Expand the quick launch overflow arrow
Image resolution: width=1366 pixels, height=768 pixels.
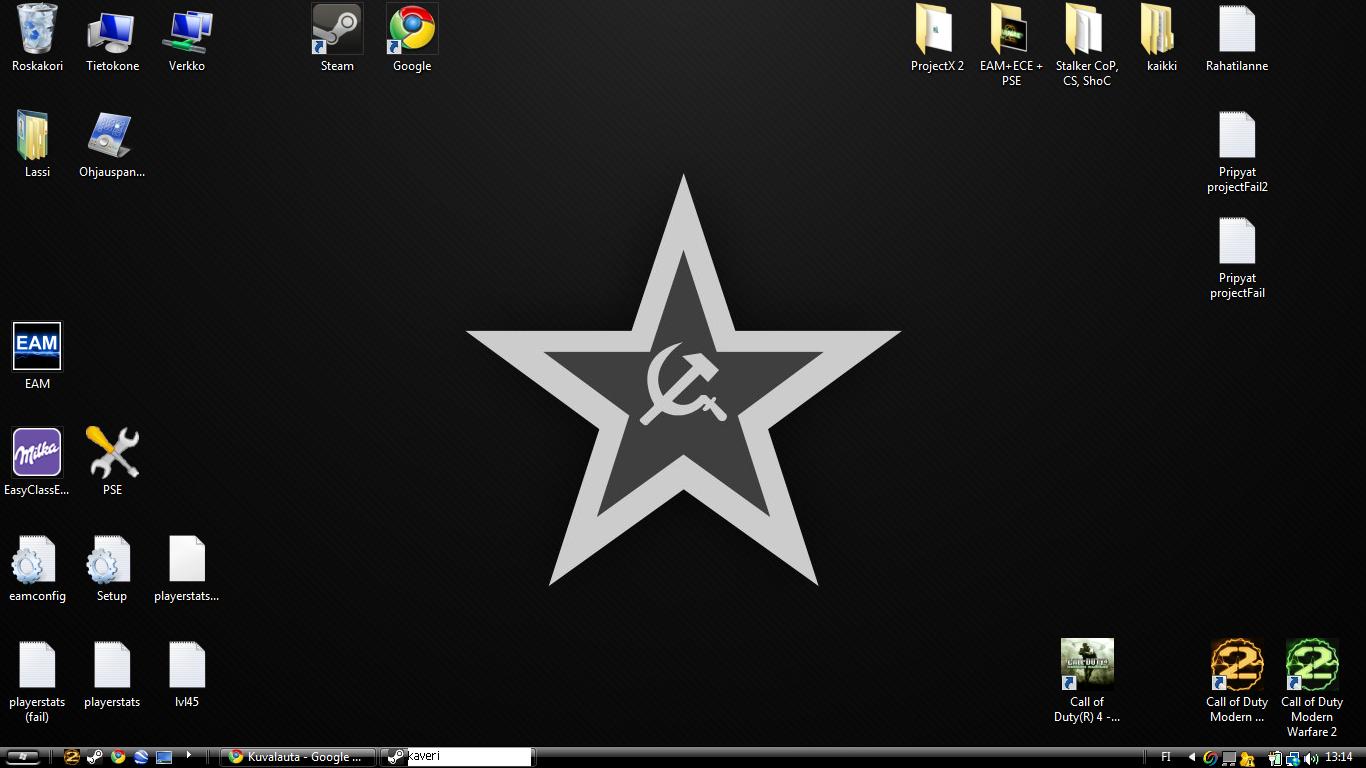pyautogui.click(x=188, y=756)
